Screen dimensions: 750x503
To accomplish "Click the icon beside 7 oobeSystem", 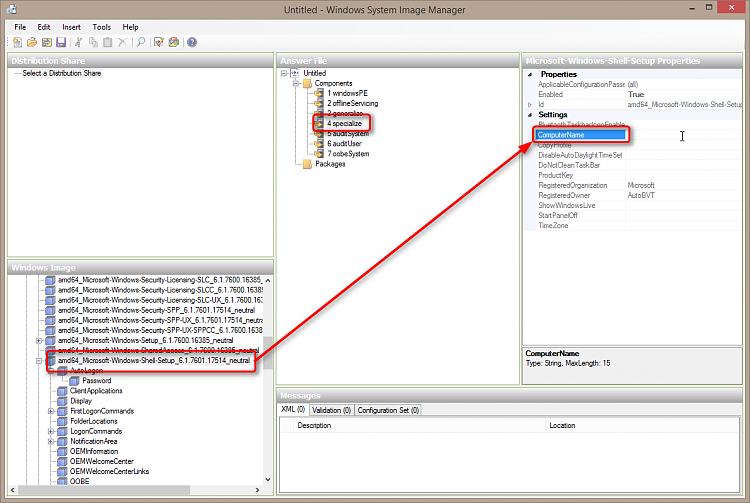I will coord(319,153).
